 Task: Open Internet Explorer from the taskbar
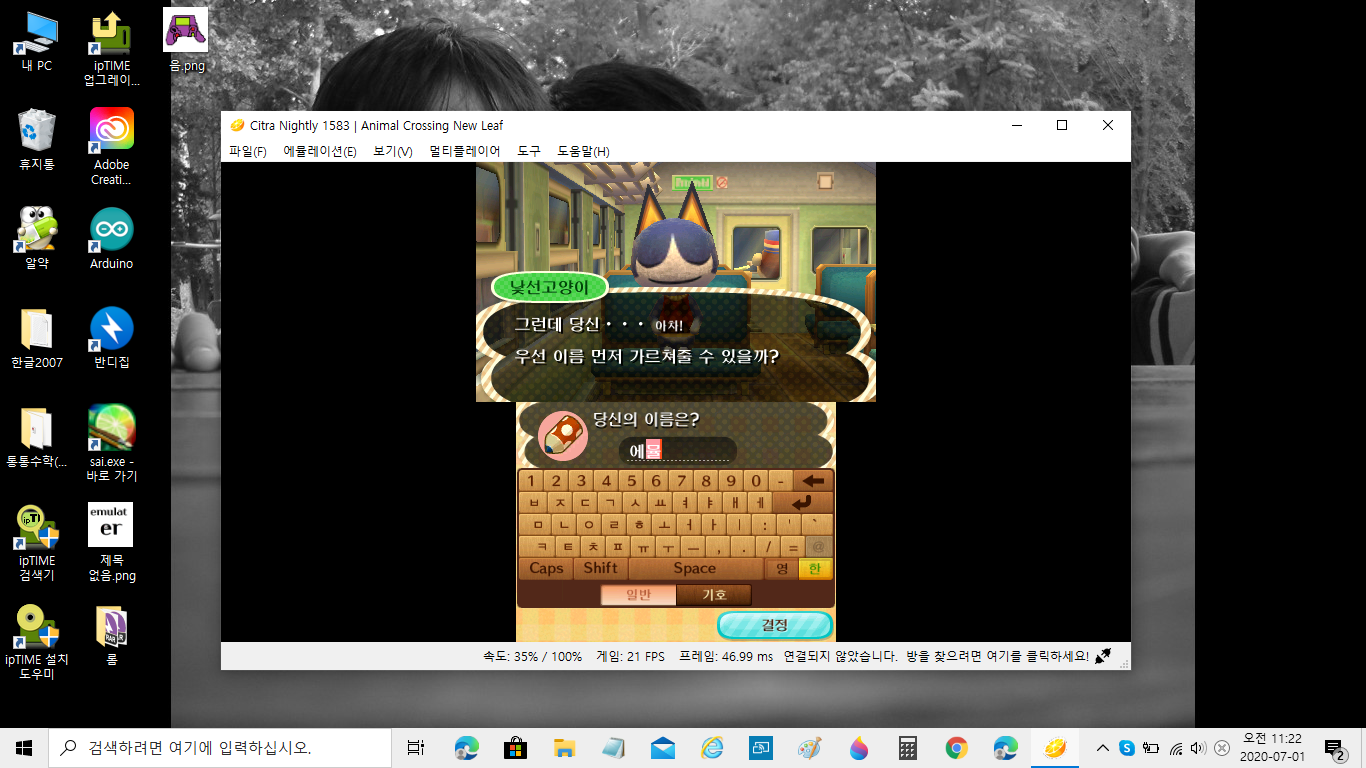click(712, 747)
